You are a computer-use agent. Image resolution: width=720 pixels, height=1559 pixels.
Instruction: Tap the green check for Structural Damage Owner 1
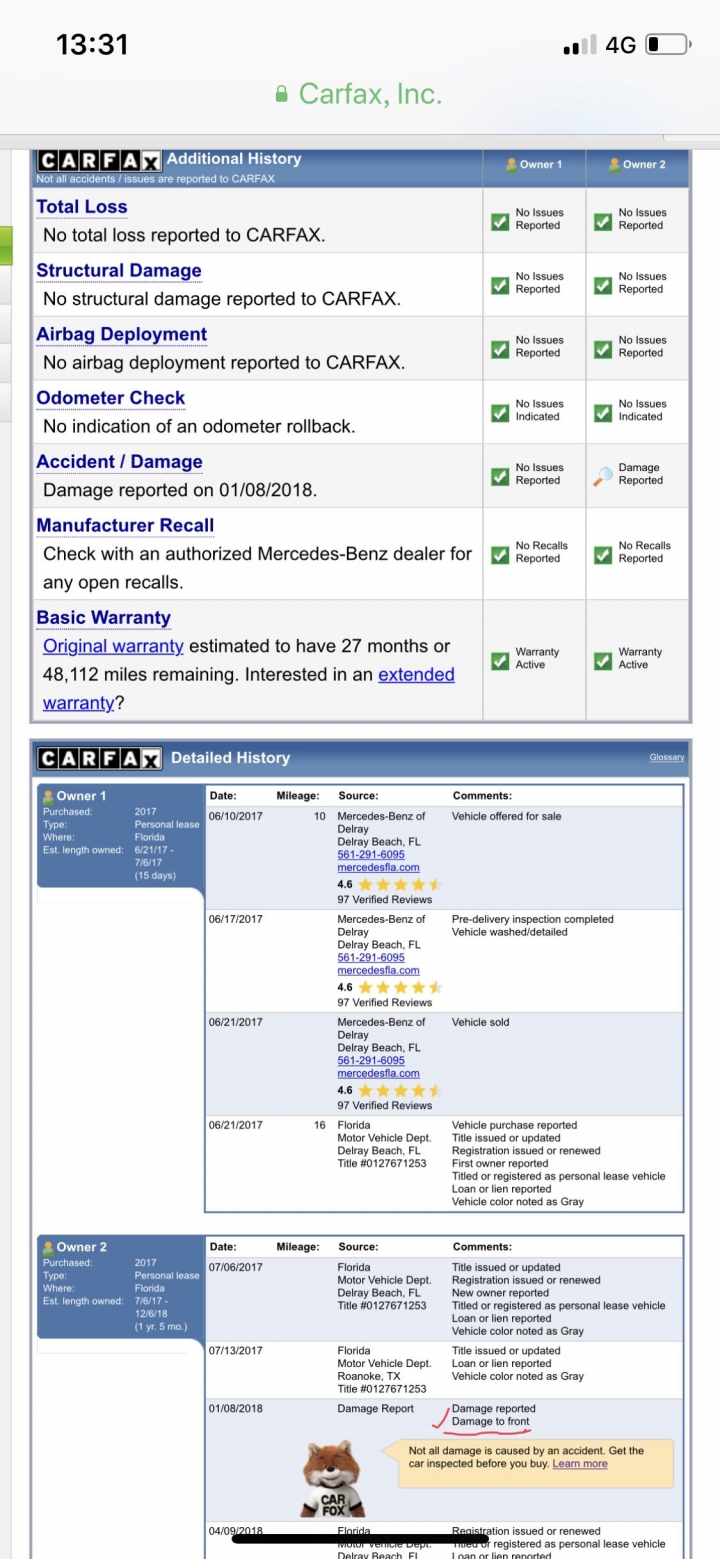pyautogui.click(x=500, y=284)
